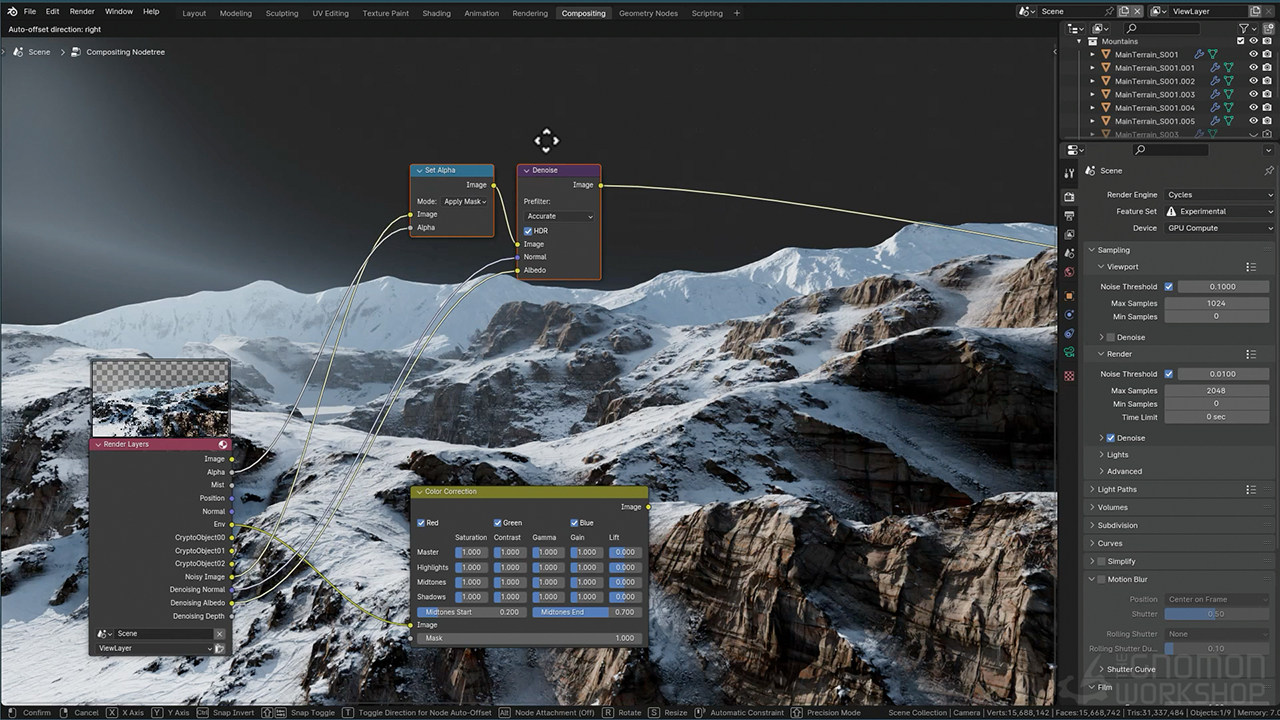Click the Render Max Samples field
1280x720 pixels.
coord(1216,391)
